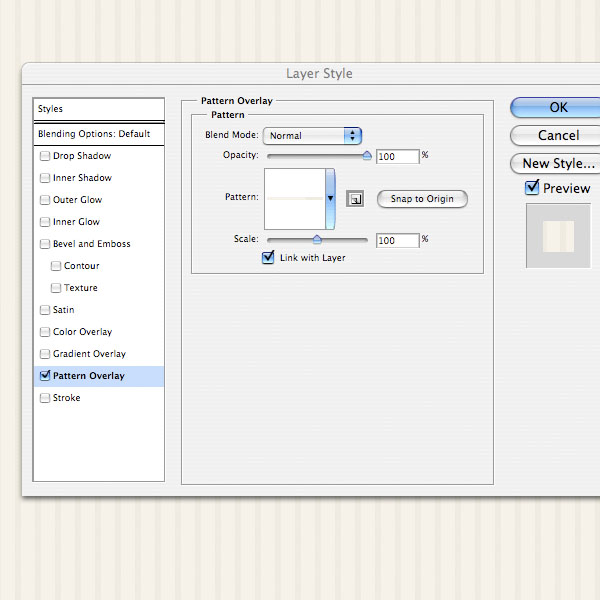Check the Gradient Overlay box

(x=45, y=354)
